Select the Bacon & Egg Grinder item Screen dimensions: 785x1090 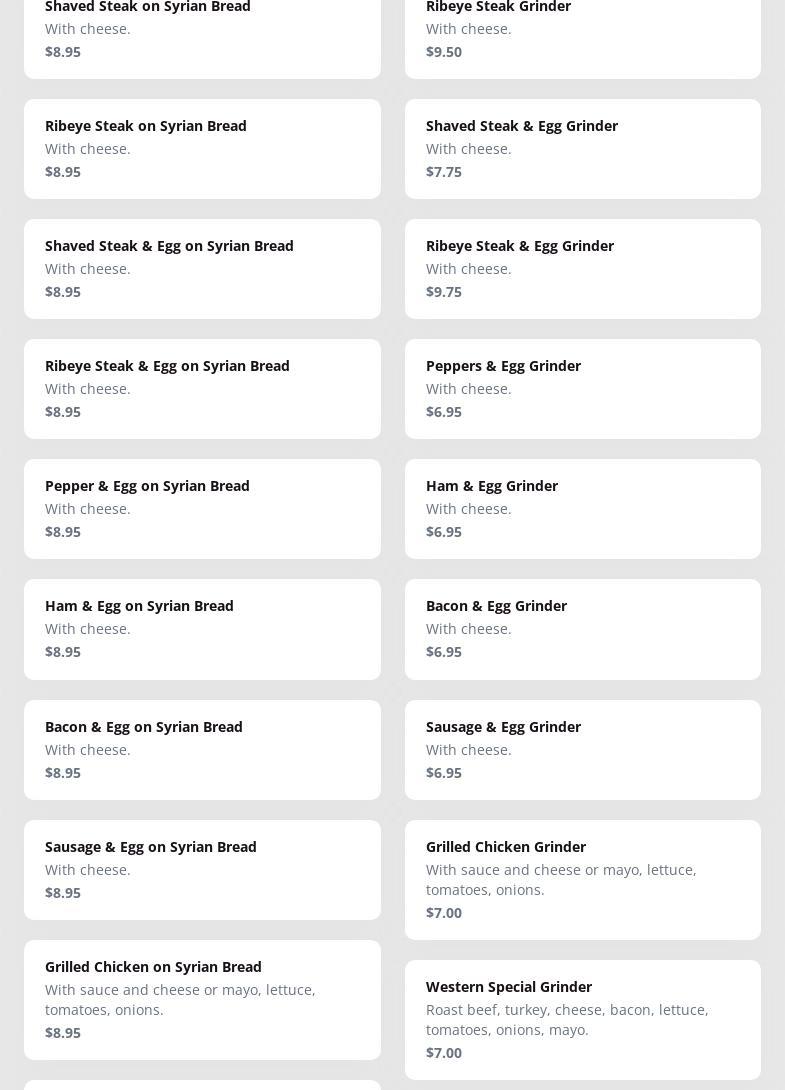(x=582, y=628)
